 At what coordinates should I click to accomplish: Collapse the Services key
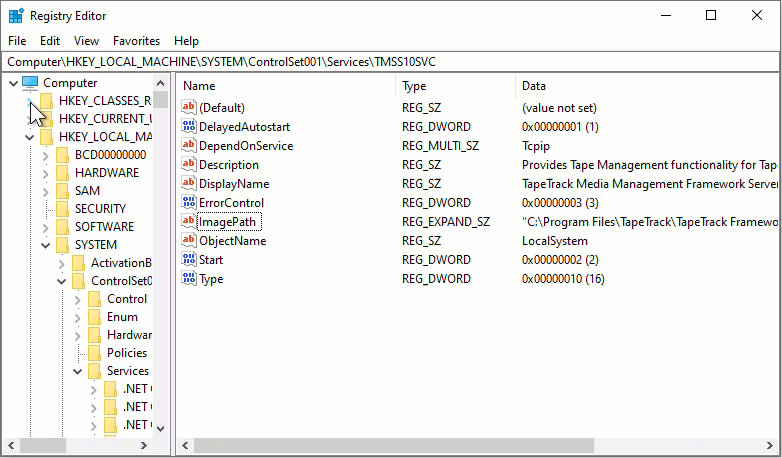click(x=77, y=371)
